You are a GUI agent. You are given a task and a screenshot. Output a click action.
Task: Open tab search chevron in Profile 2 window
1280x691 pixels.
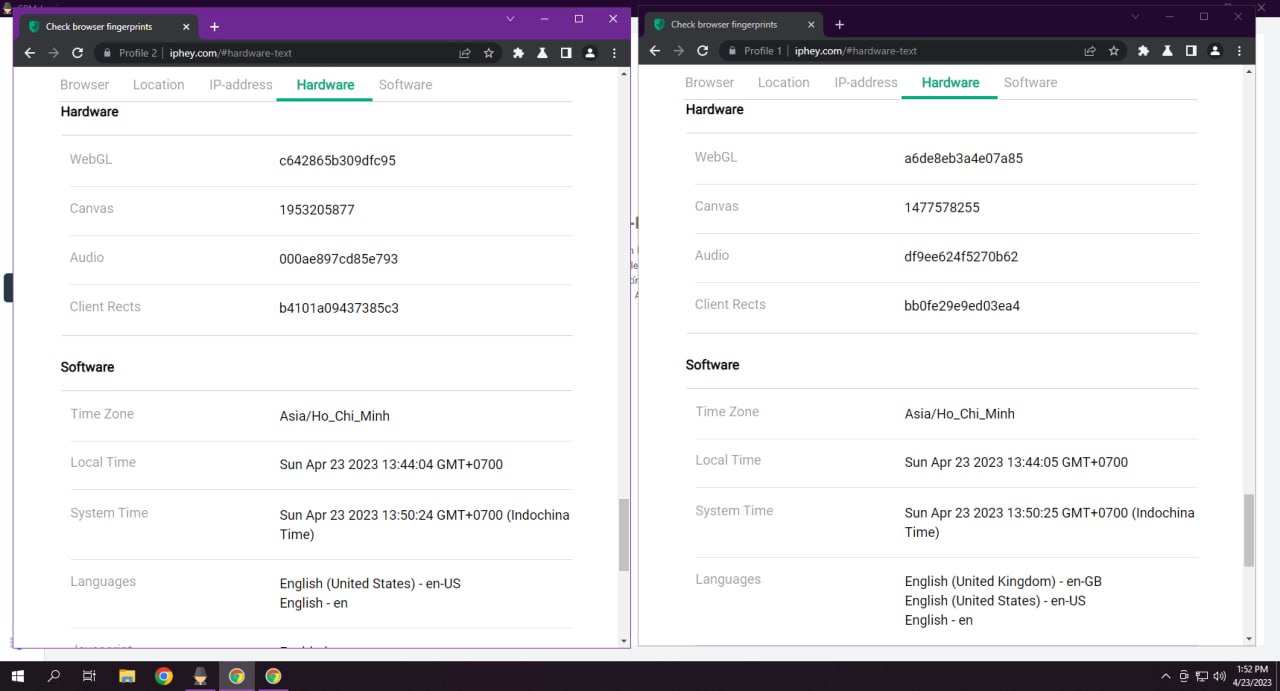click(x=510, y=19)
